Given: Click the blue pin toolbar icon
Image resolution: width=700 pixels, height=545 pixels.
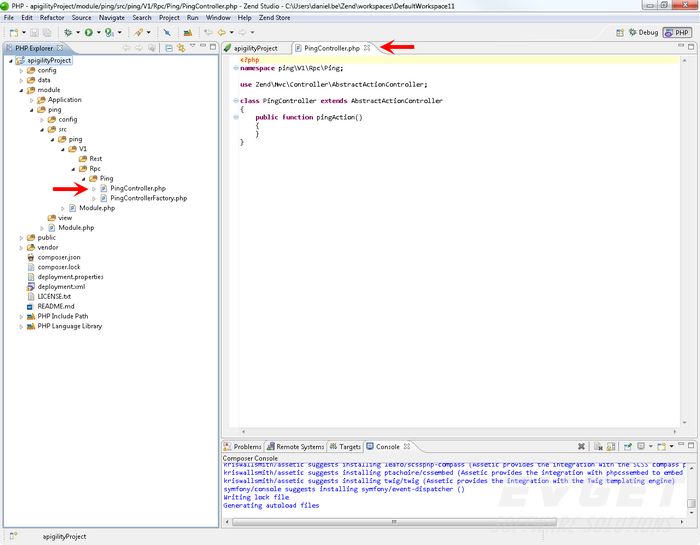Looking at the screenshot, I should point(167,33).
